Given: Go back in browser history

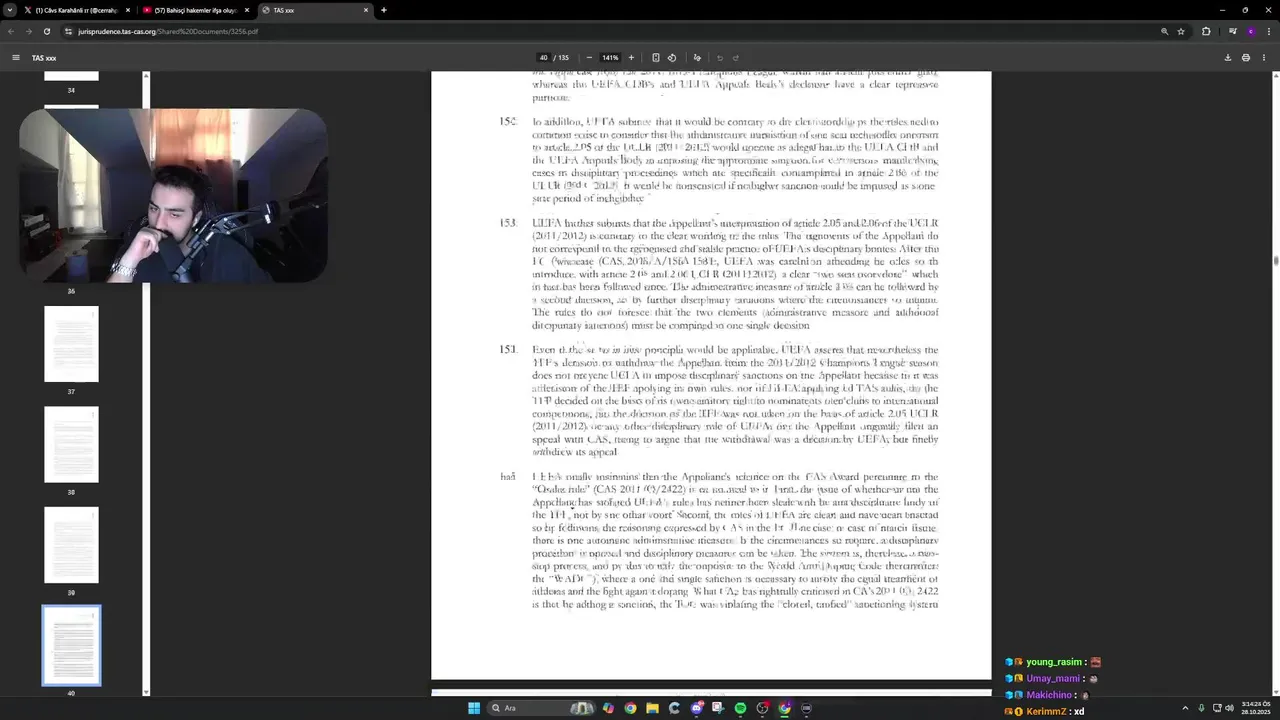Looking at the screenshot, I should (x=10, y=31).
